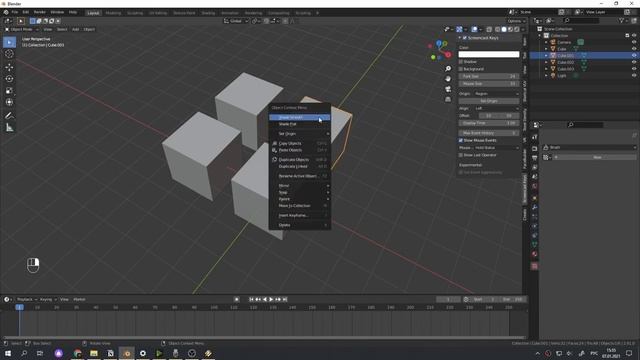Uncheck Show Mouse Events
This screenshot has height=360, width=640.
tap(461, 140)
